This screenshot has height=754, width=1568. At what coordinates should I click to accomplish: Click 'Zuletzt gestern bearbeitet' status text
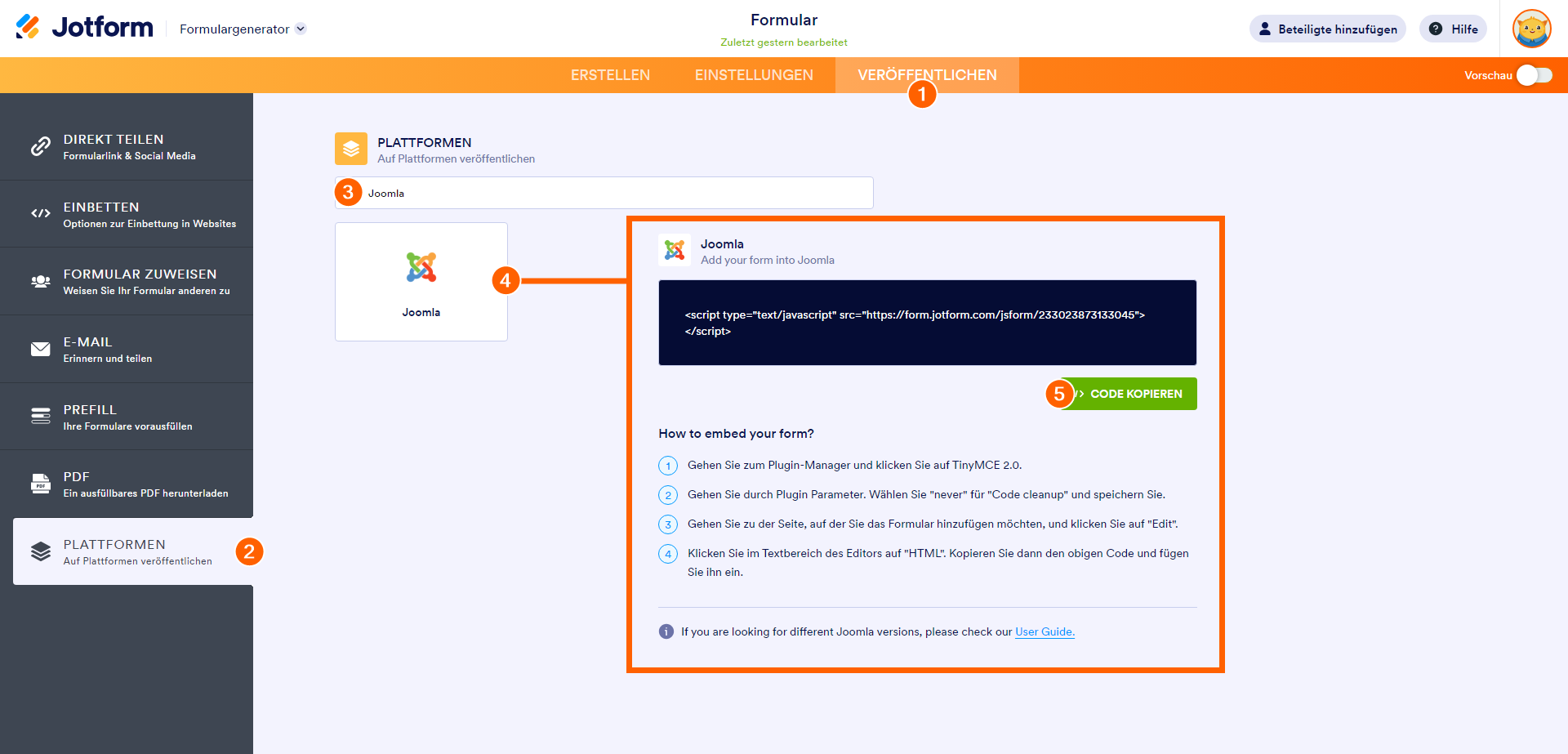click(784, 42)
